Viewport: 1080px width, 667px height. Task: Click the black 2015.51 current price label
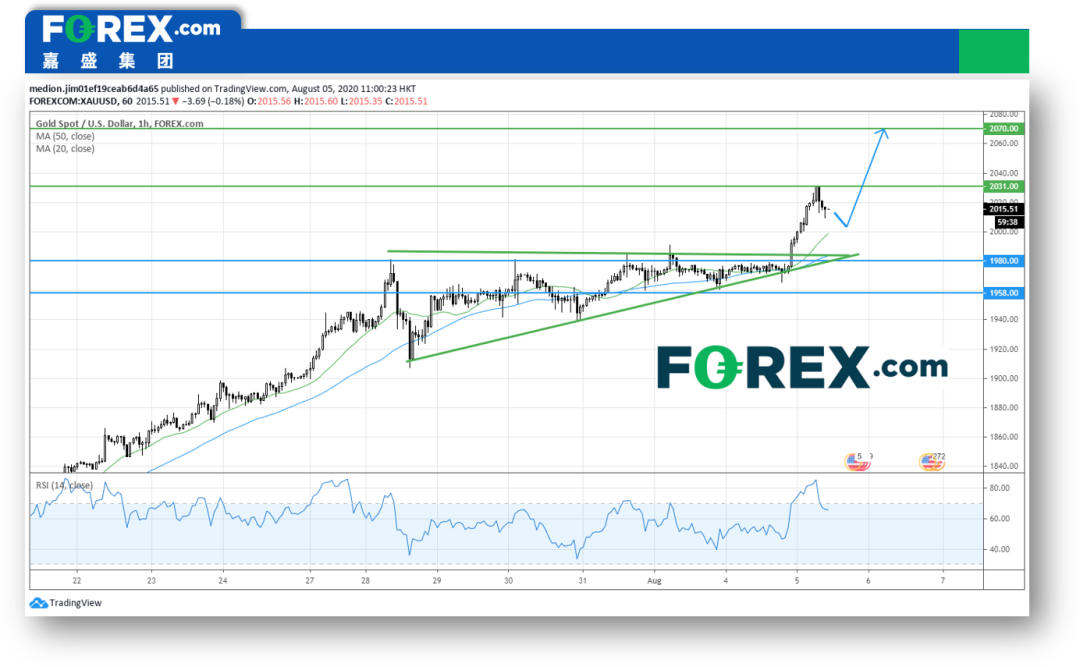coord(1004,209)
